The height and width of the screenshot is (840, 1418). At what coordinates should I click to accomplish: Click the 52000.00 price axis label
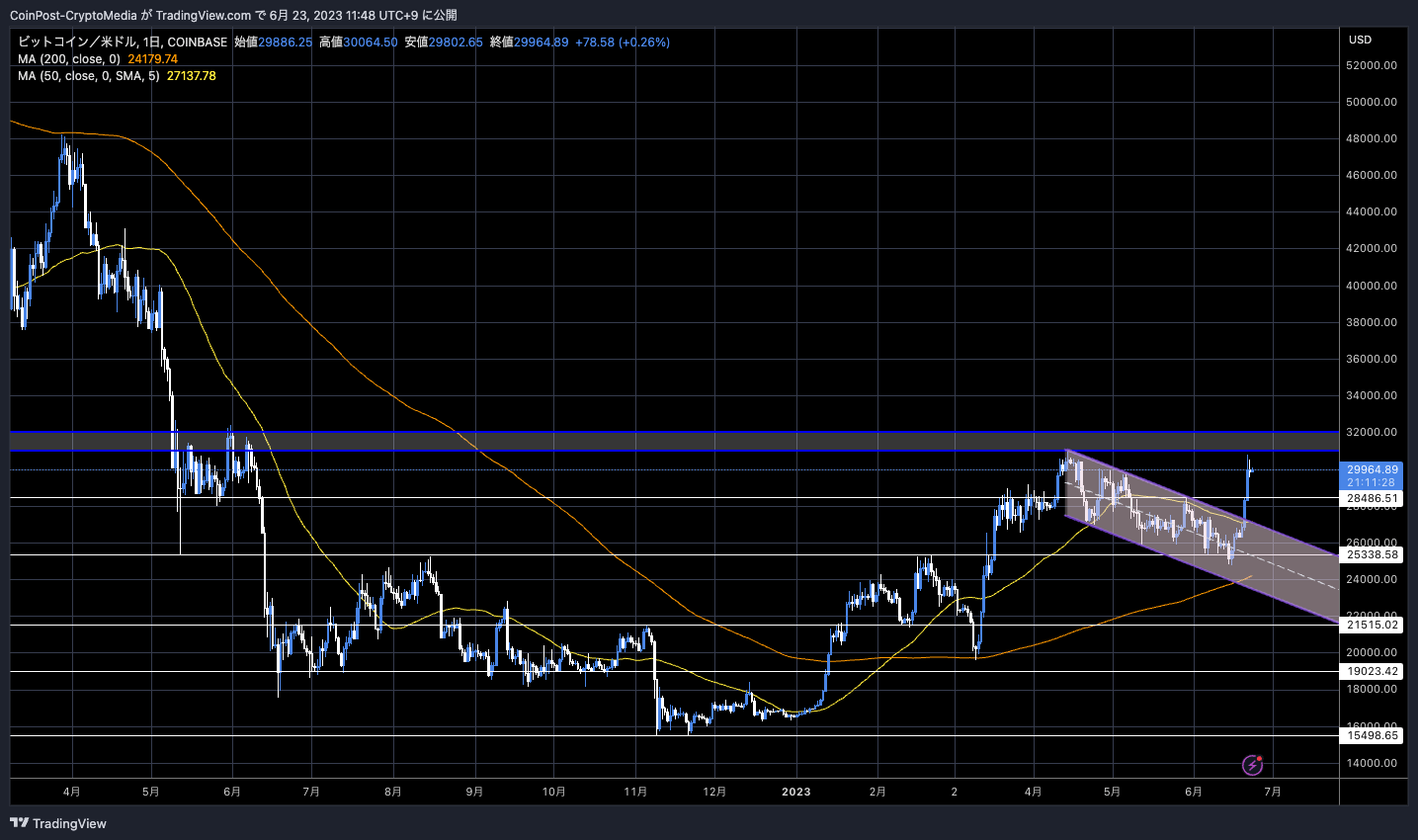click(1373, 65)
